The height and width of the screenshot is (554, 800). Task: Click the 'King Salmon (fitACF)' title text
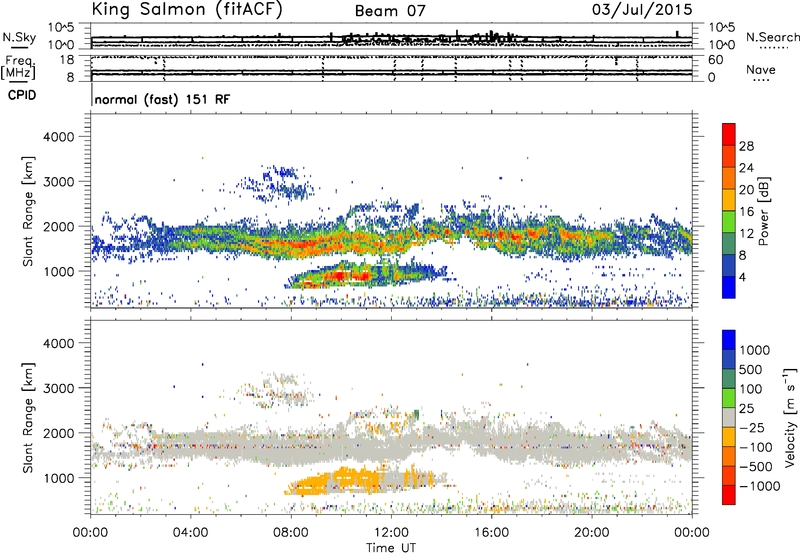[186, 10]
